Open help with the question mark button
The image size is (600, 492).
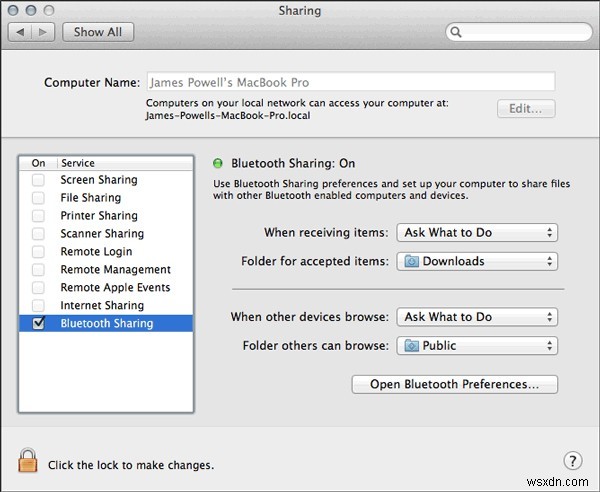tap(572, 461)
